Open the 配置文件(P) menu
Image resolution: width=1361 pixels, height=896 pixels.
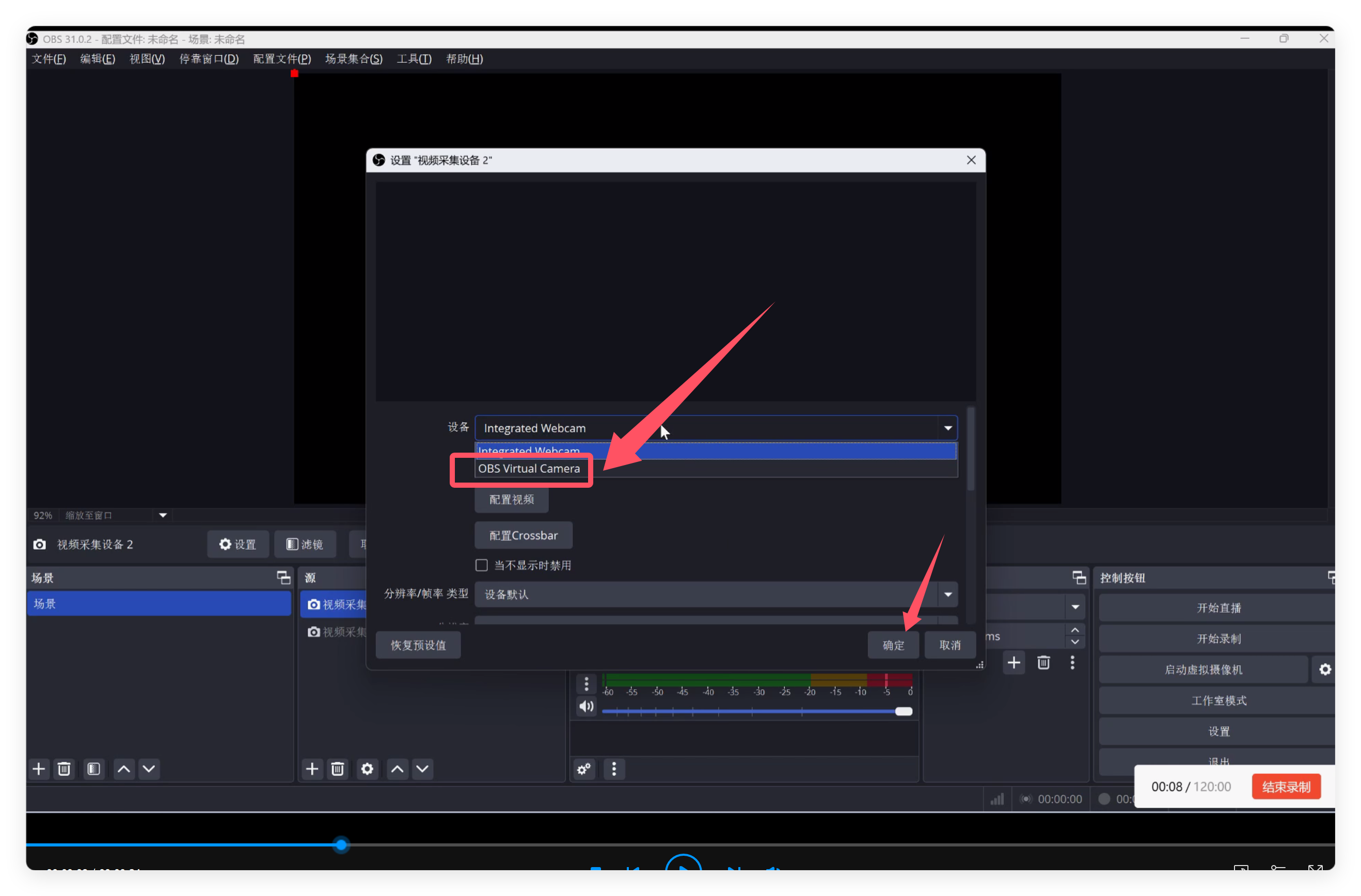[282, 59]
